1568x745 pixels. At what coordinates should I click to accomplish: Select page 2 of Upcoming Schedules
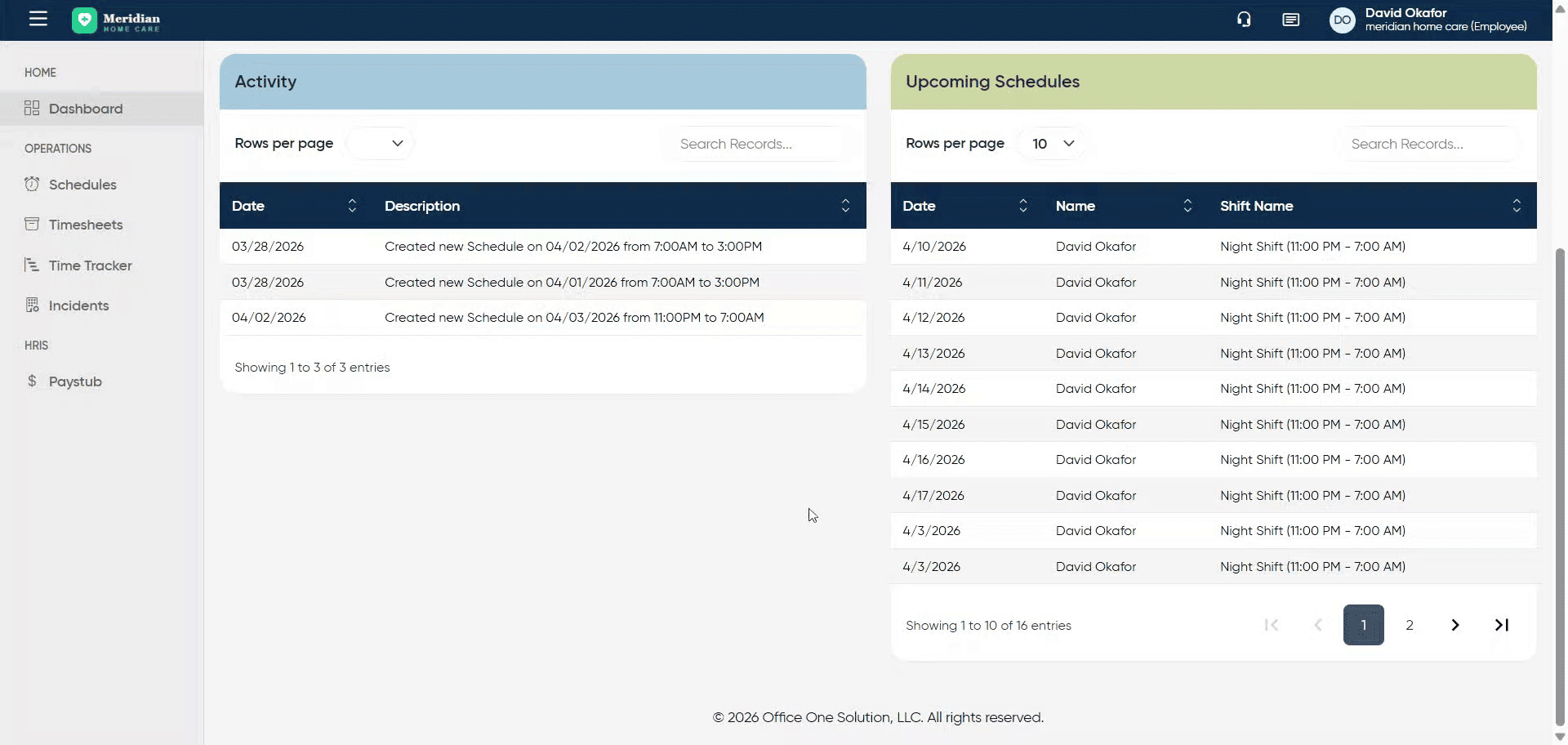click(1409, 625)
